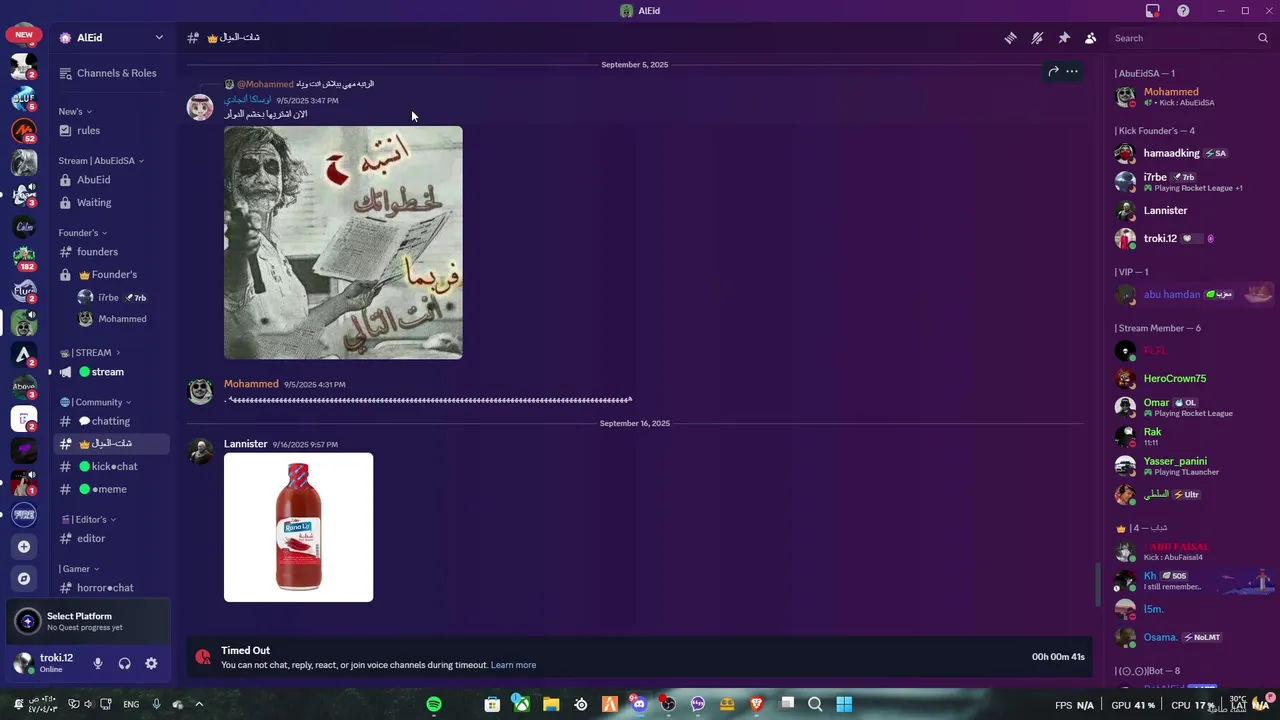Image resolution: width=1280 pixels, height=720 pixels.
Task: Open the hot sauce bottle image
Action: (298, 527)
